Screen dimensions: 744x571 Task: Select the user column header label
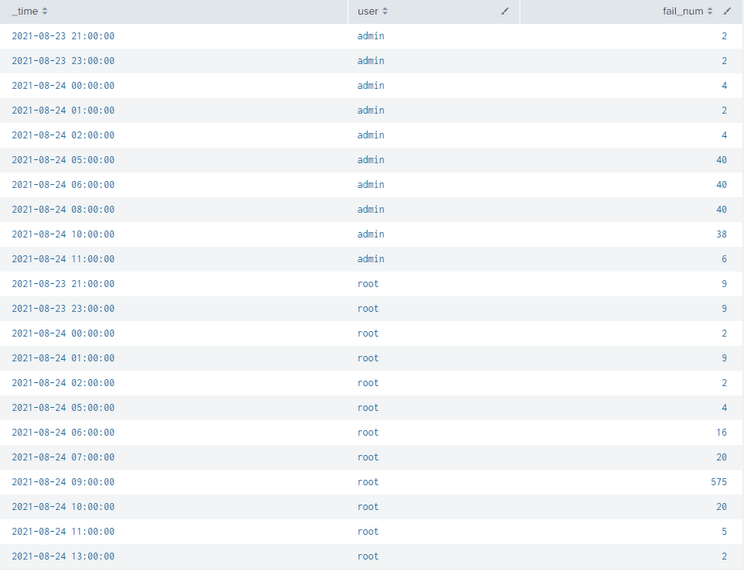(x=367, y=11)
